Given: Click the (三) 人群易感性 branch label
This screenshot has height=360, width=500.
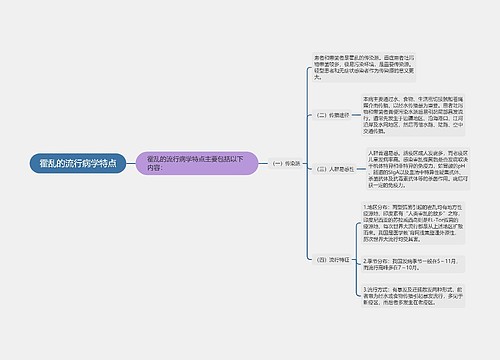Looking at the screenshot, I should tap(335, 169).
